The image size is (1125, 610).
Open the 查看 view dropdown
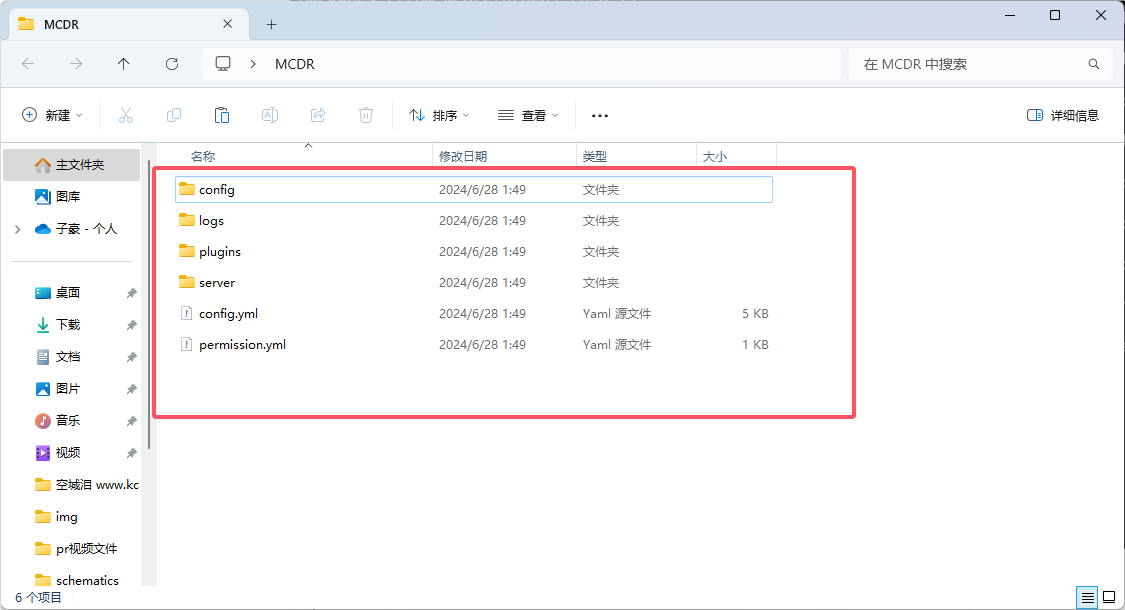pyautogui.click(x=528, y=115)
